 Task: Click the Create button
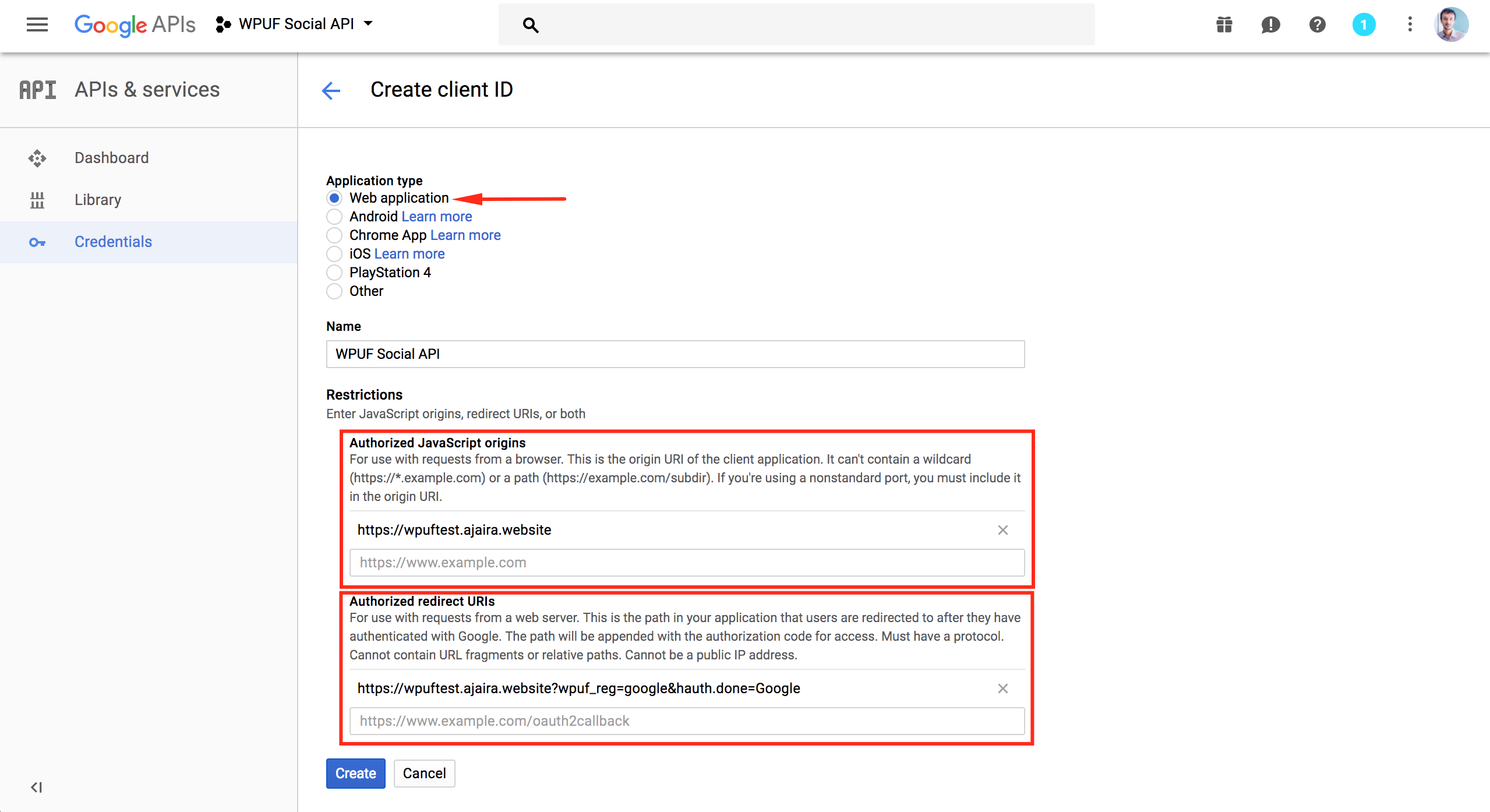(x=355, y=774)
